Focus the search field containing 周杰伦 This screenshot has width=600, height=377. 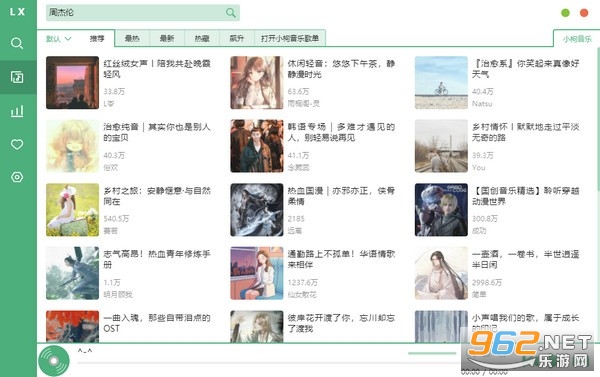(x=143, y=13)
